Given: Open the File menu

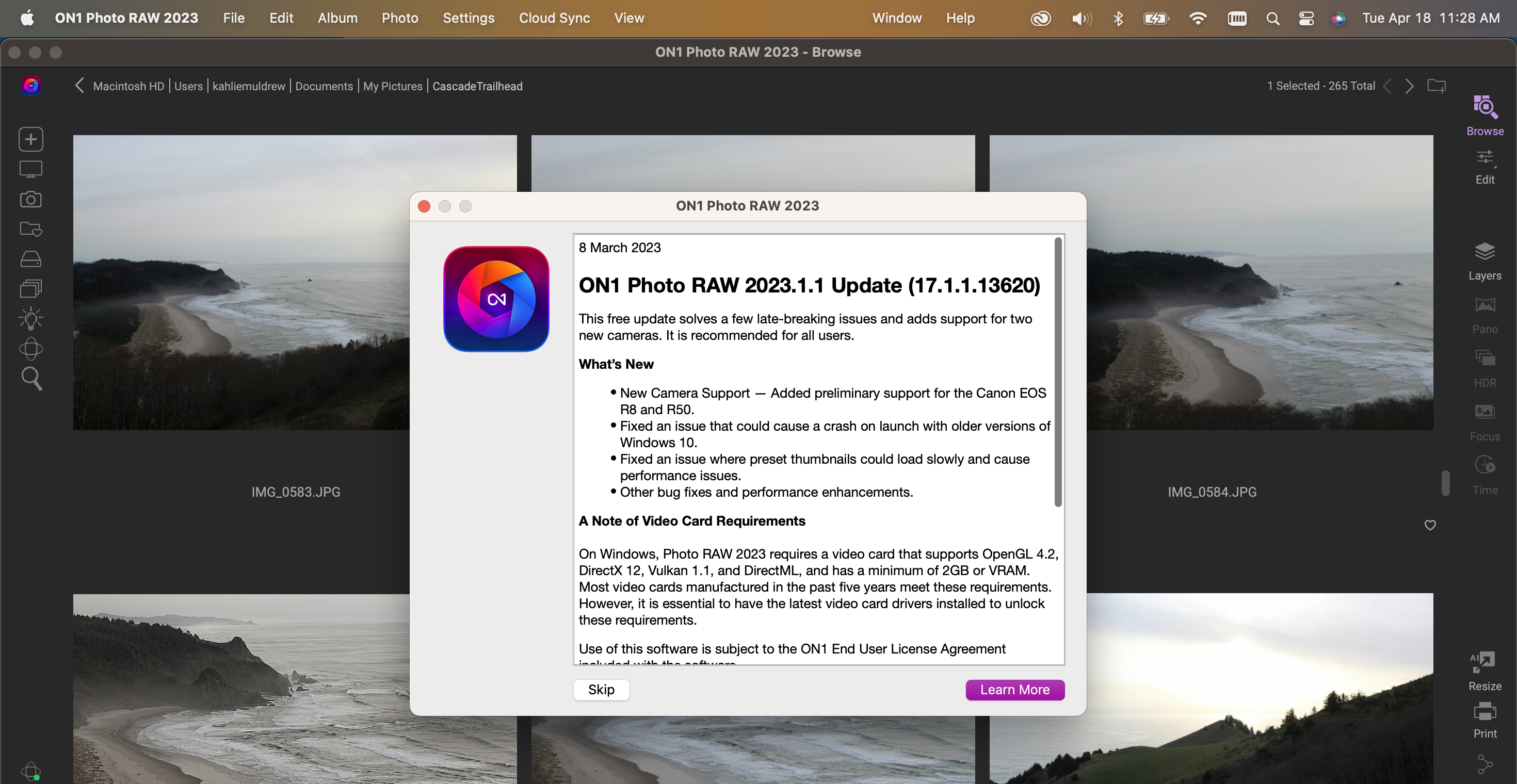Looking at the screenshot, I should (233, 18).
